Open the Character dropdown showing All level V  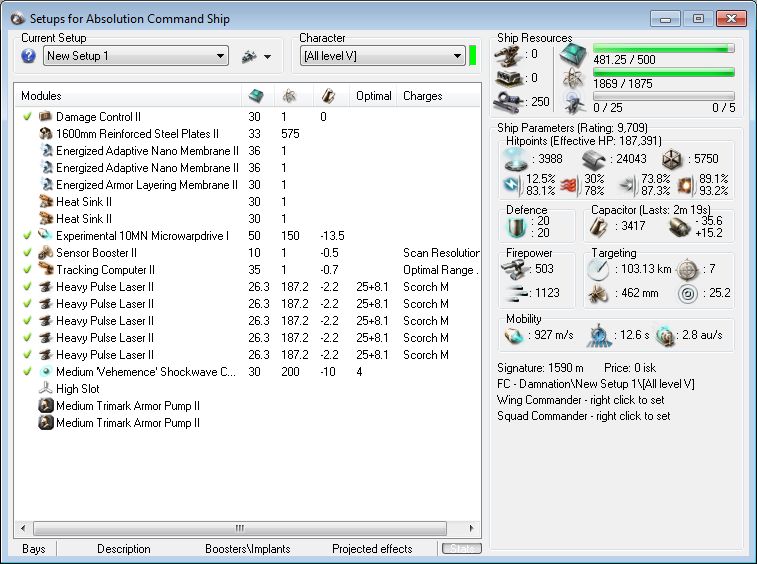381,56
